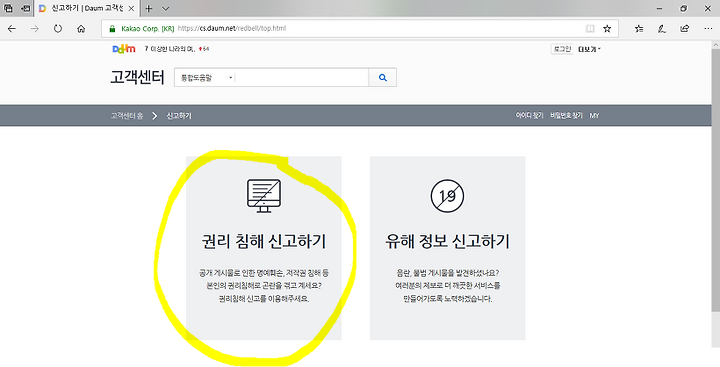Click the tab preview icon at top left

pyautogui.click(x=8, y=8)
